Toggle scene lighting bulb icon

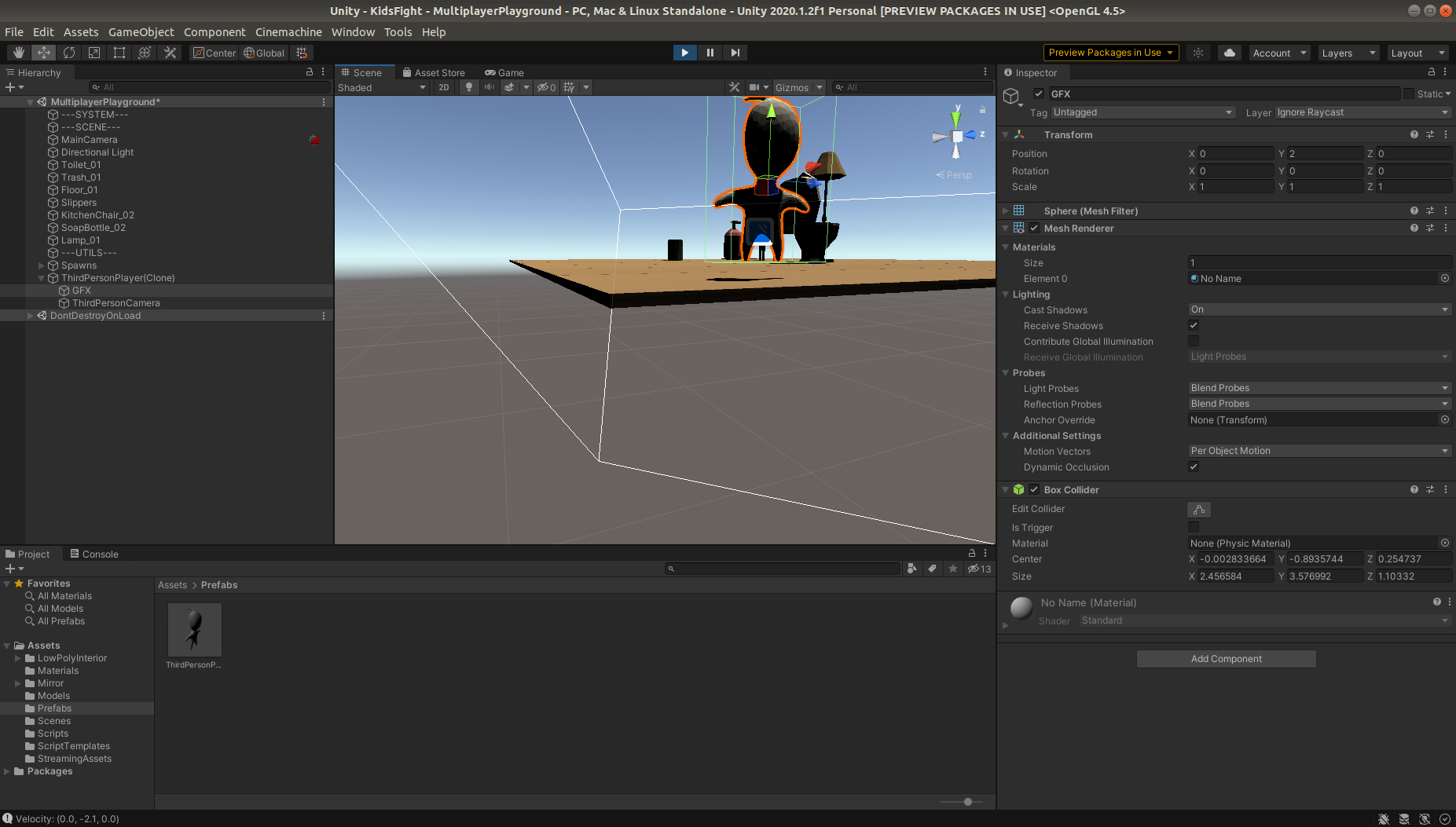click(x=469, y=87)
